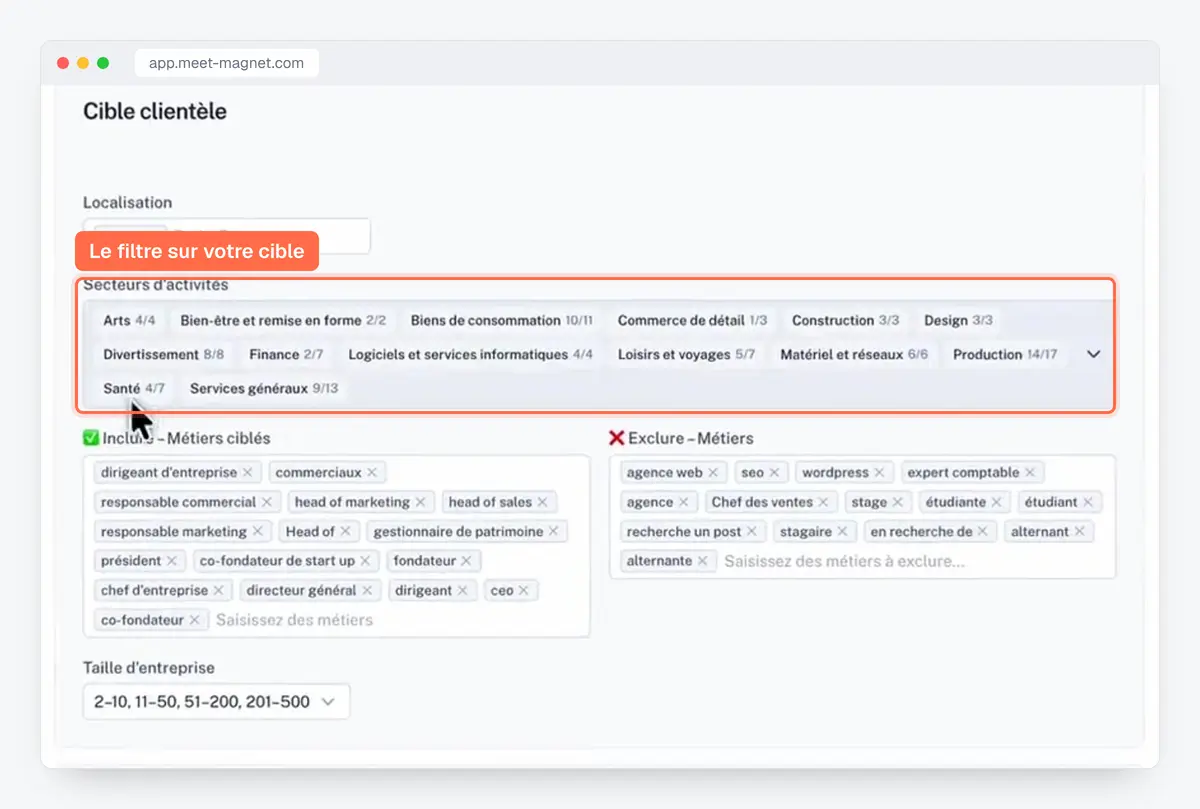Remove 'Chef des ventes' tag x icon
This screenshot has height=809, width=1200.
click(x=823, y=502)
